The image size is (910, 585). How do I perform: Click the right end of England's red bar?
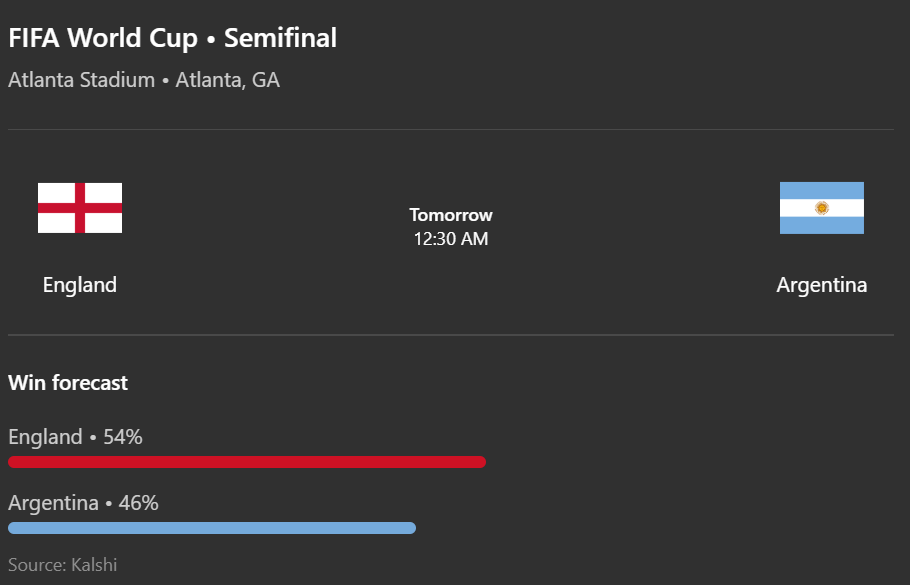(481, 462)
